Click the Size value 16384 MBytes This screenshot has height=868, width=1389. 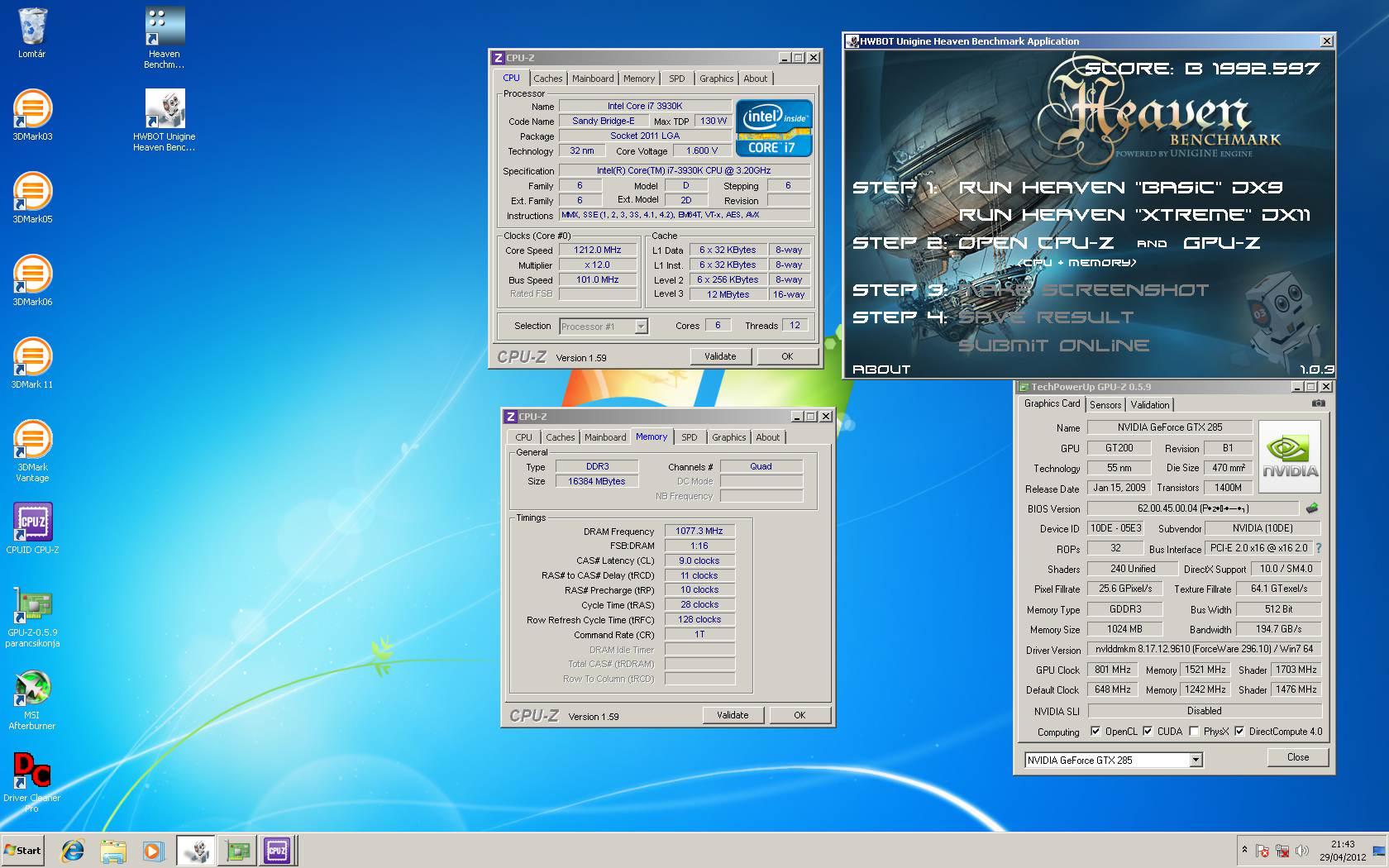pyautogui.click(x=597, y=481)
